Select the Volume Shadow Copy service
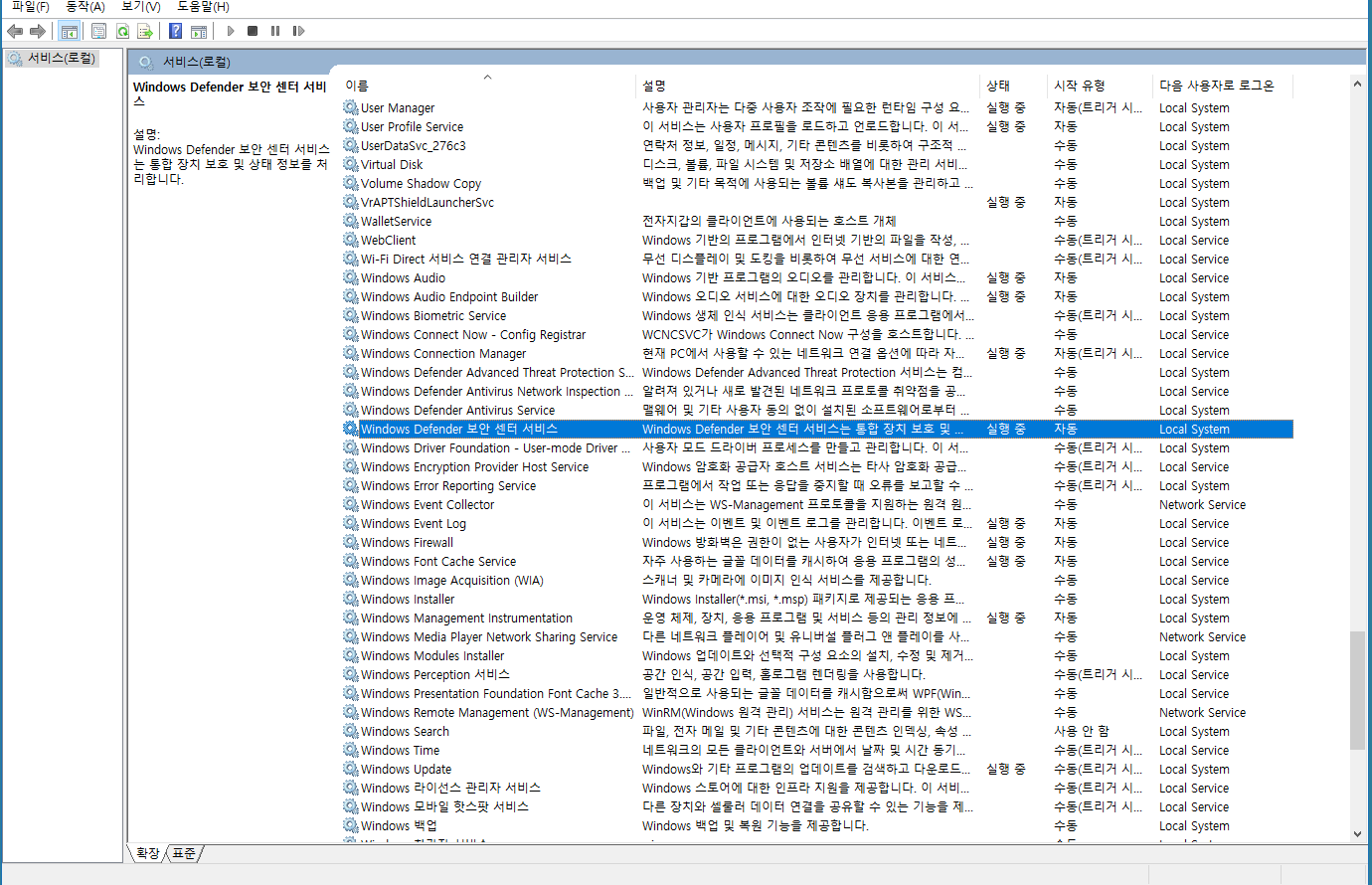This screenshot has height=885, width=1372. [817, 183]
